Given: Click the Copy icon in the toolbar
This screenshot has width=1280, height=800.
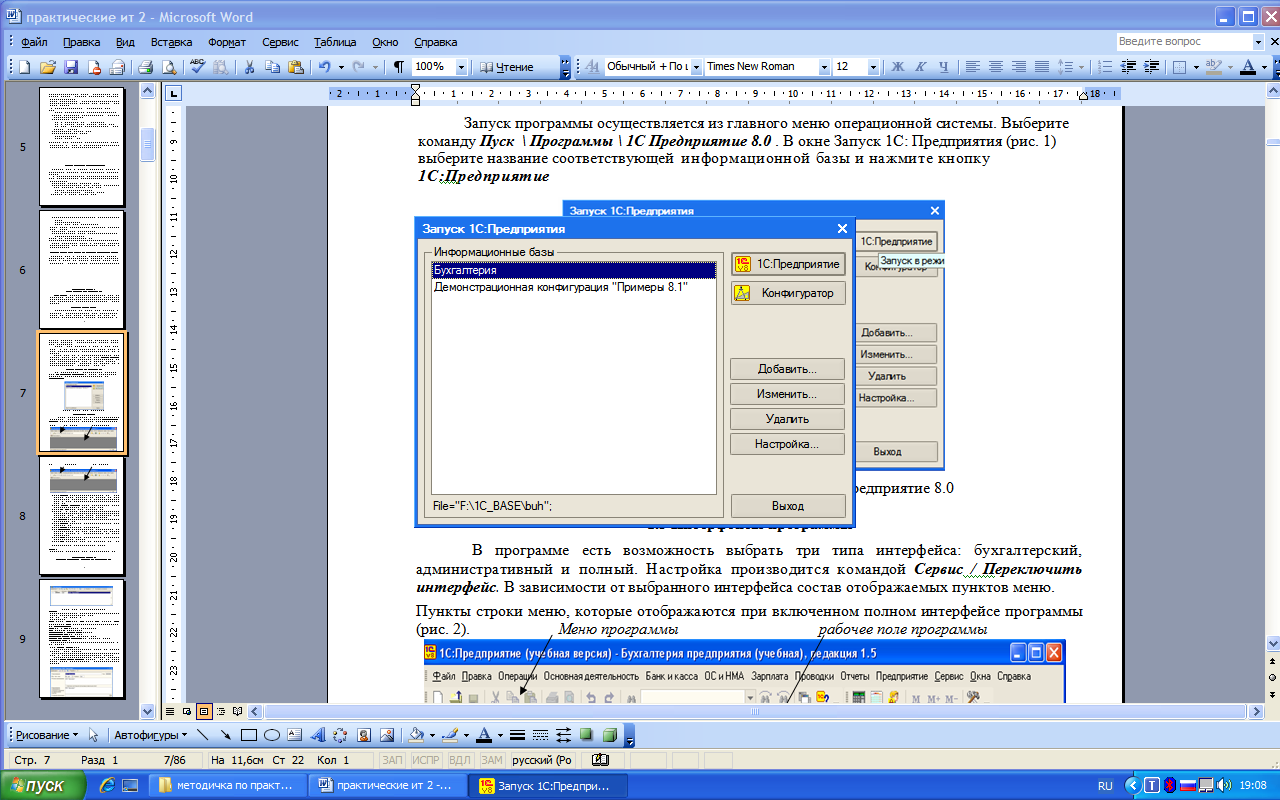Looking at the screenshot, I should [x=272, y=67].
